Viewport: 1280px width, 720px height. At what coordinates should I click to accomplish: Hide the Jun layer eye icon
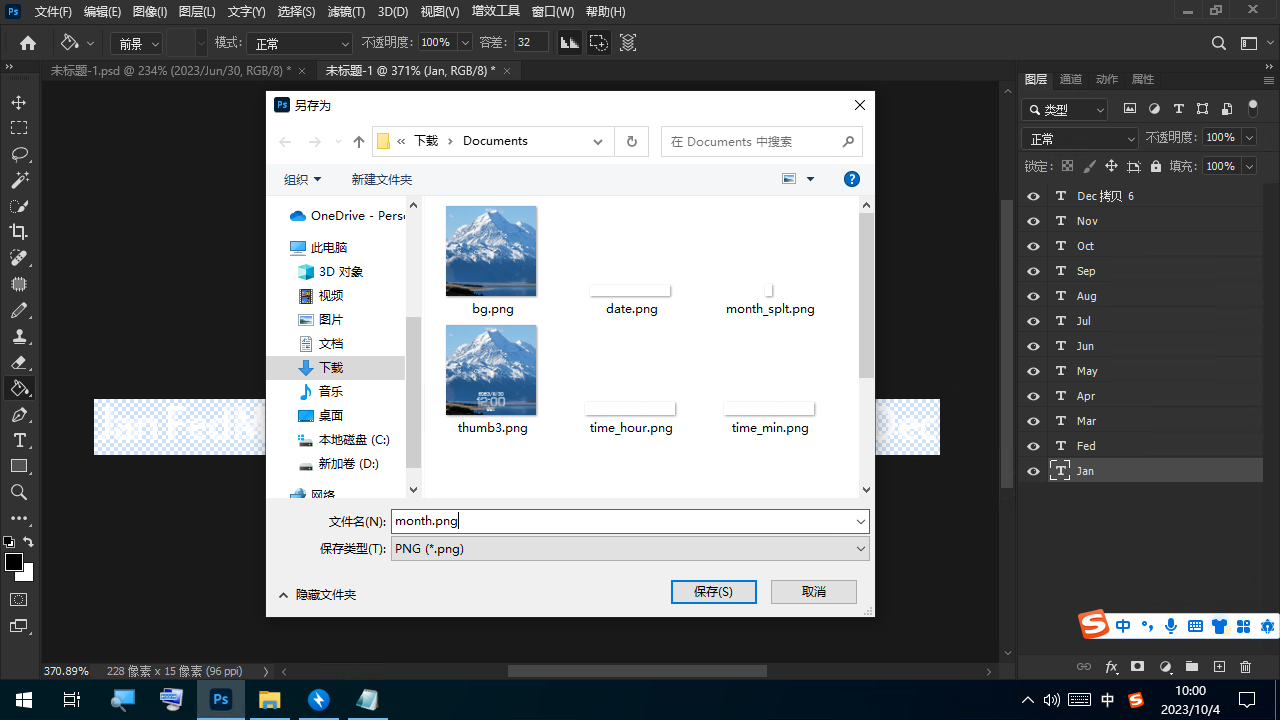click(x=1033, y=346)
